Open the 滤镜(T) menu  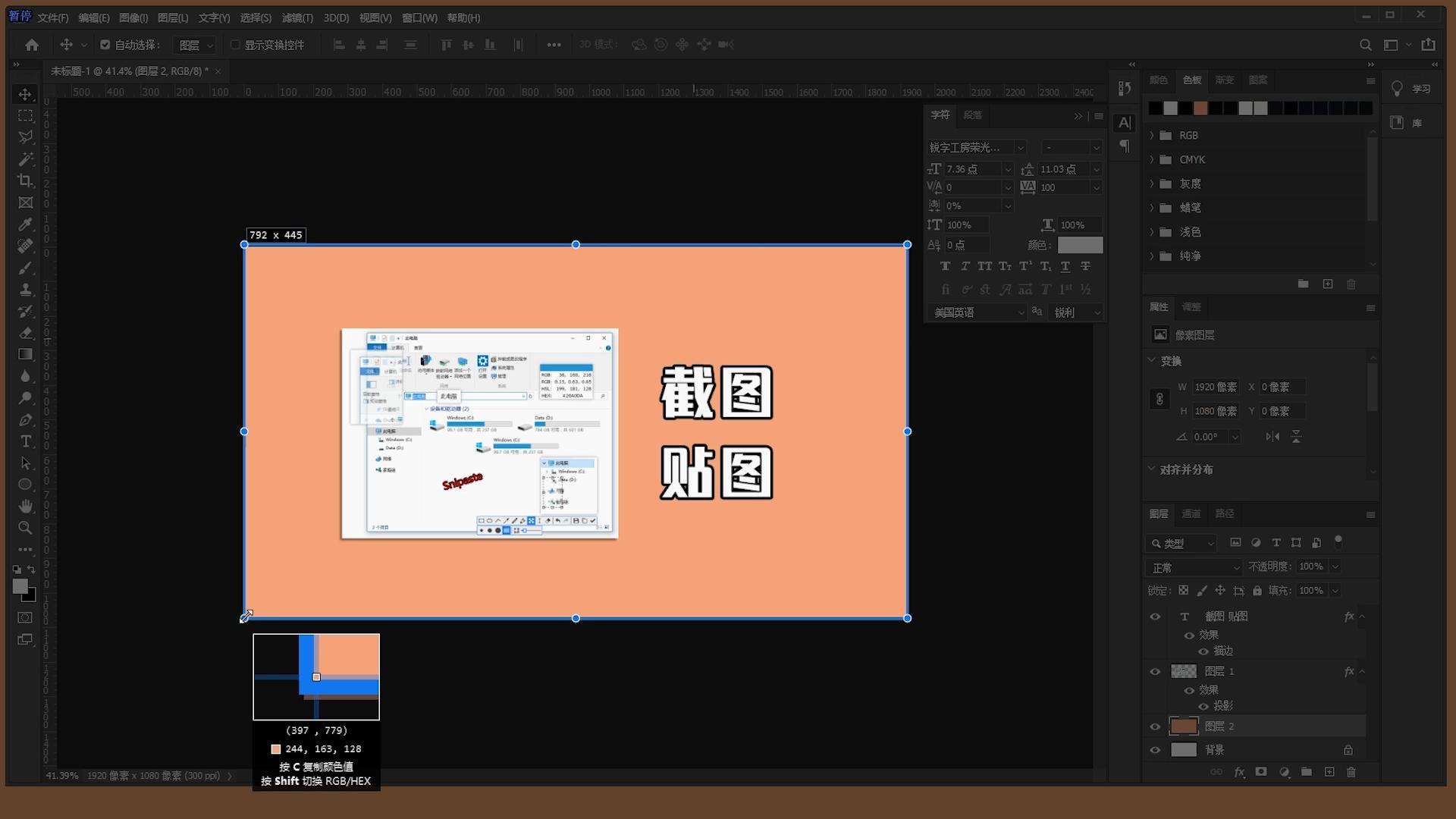coord(297,17)
